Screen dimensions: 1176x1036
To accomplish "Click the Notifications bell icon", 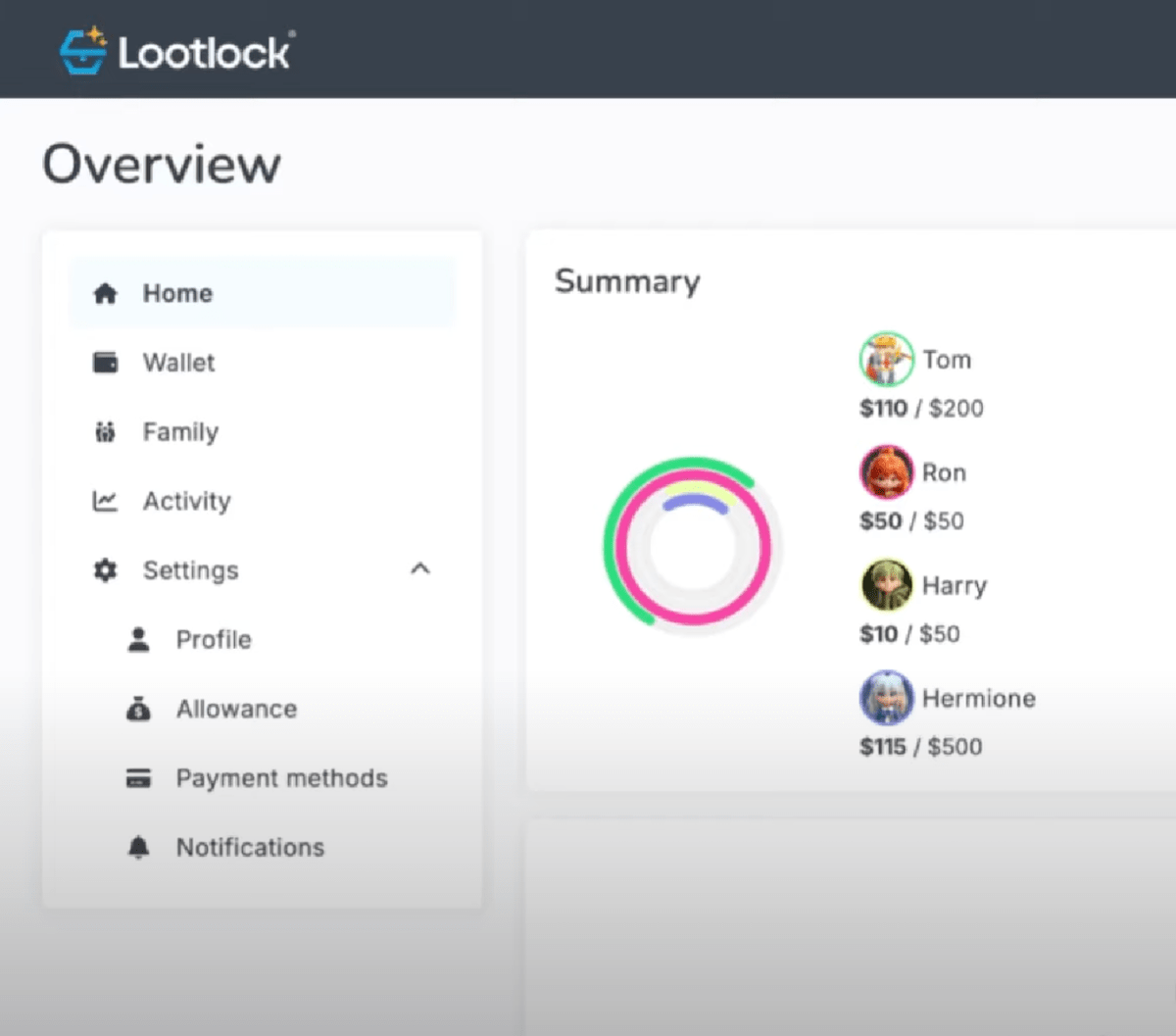I will (x=139, y=847).
